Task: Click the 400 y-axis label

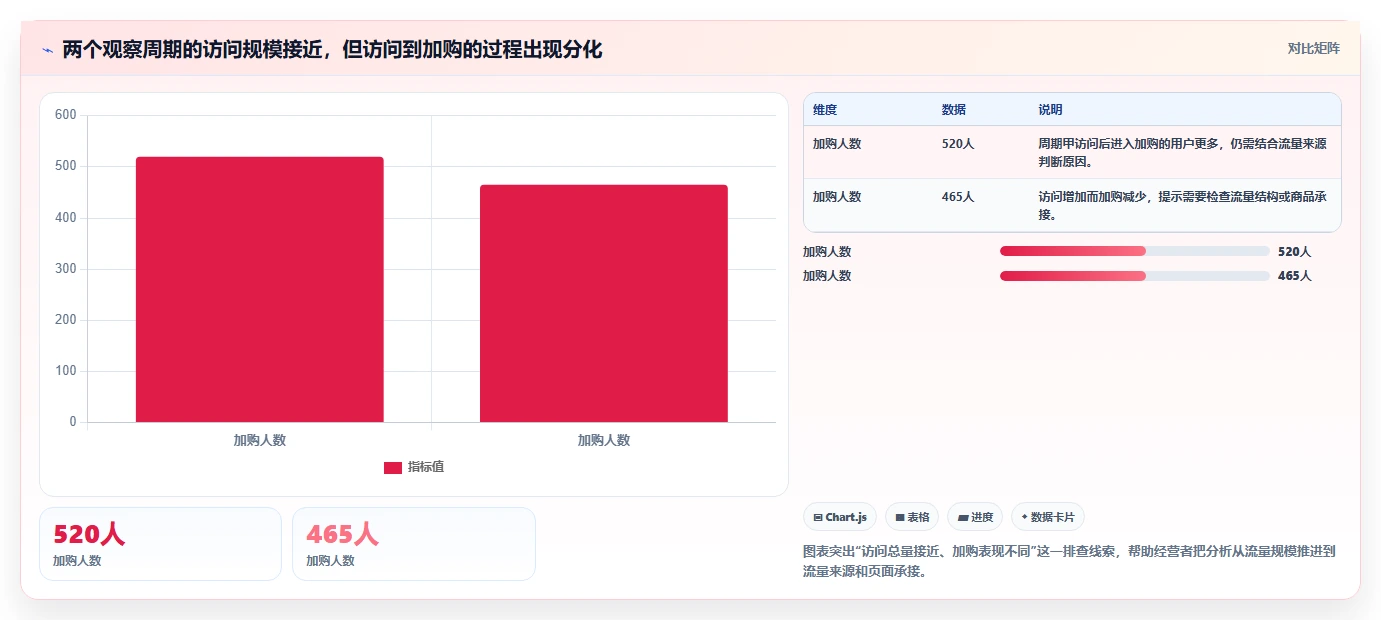Action: point(66,218)
